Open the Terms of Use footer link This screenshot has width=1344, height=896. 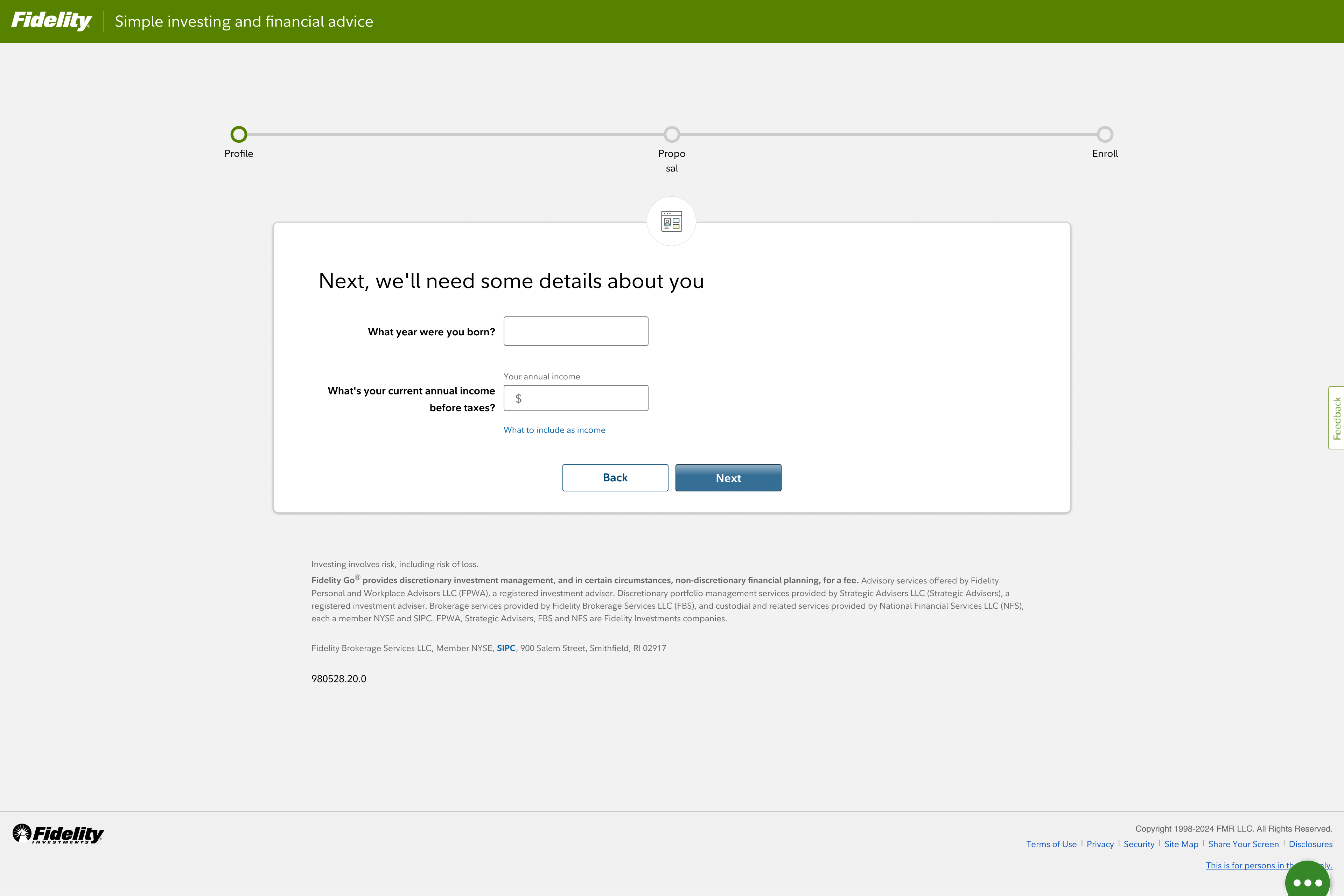[1051, 844]
